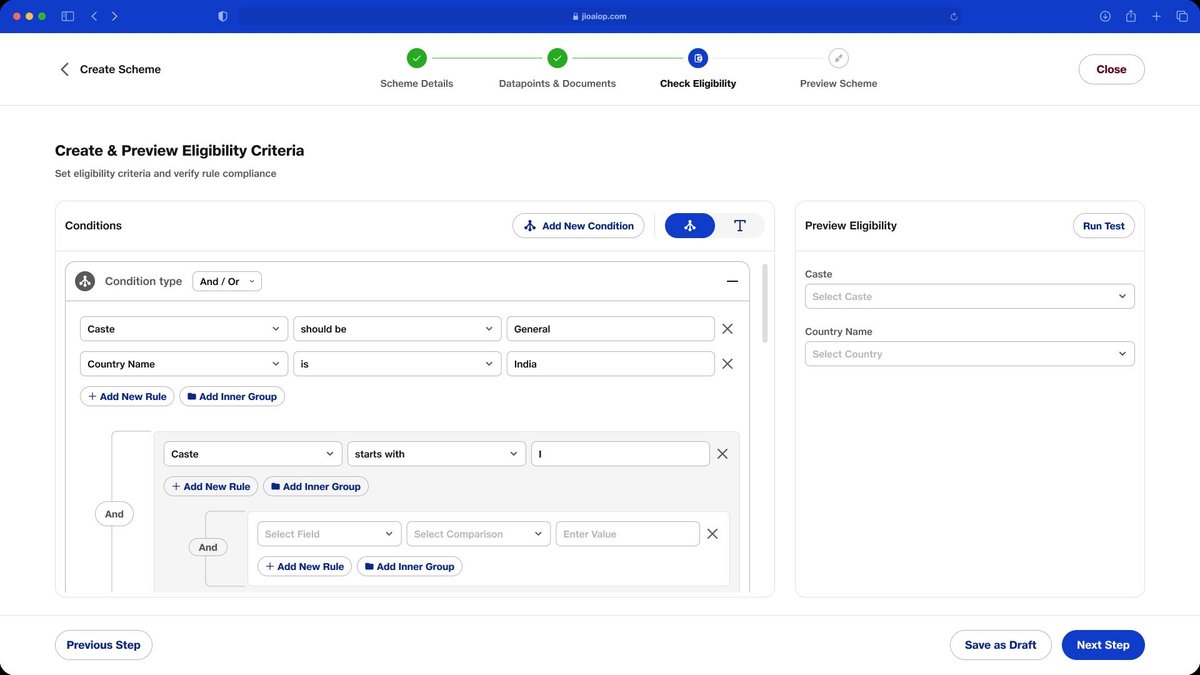
Task: Click the back arrow beside Create Scheme
Action: point(64,69)
